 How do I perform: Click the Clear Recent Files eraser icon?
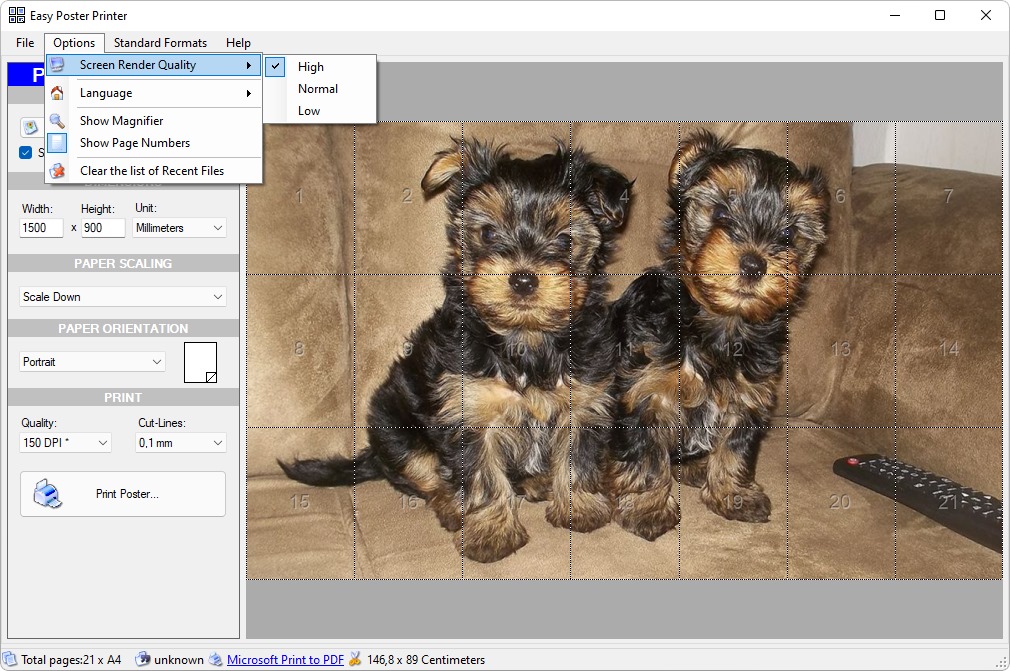[x=57, y=171]
